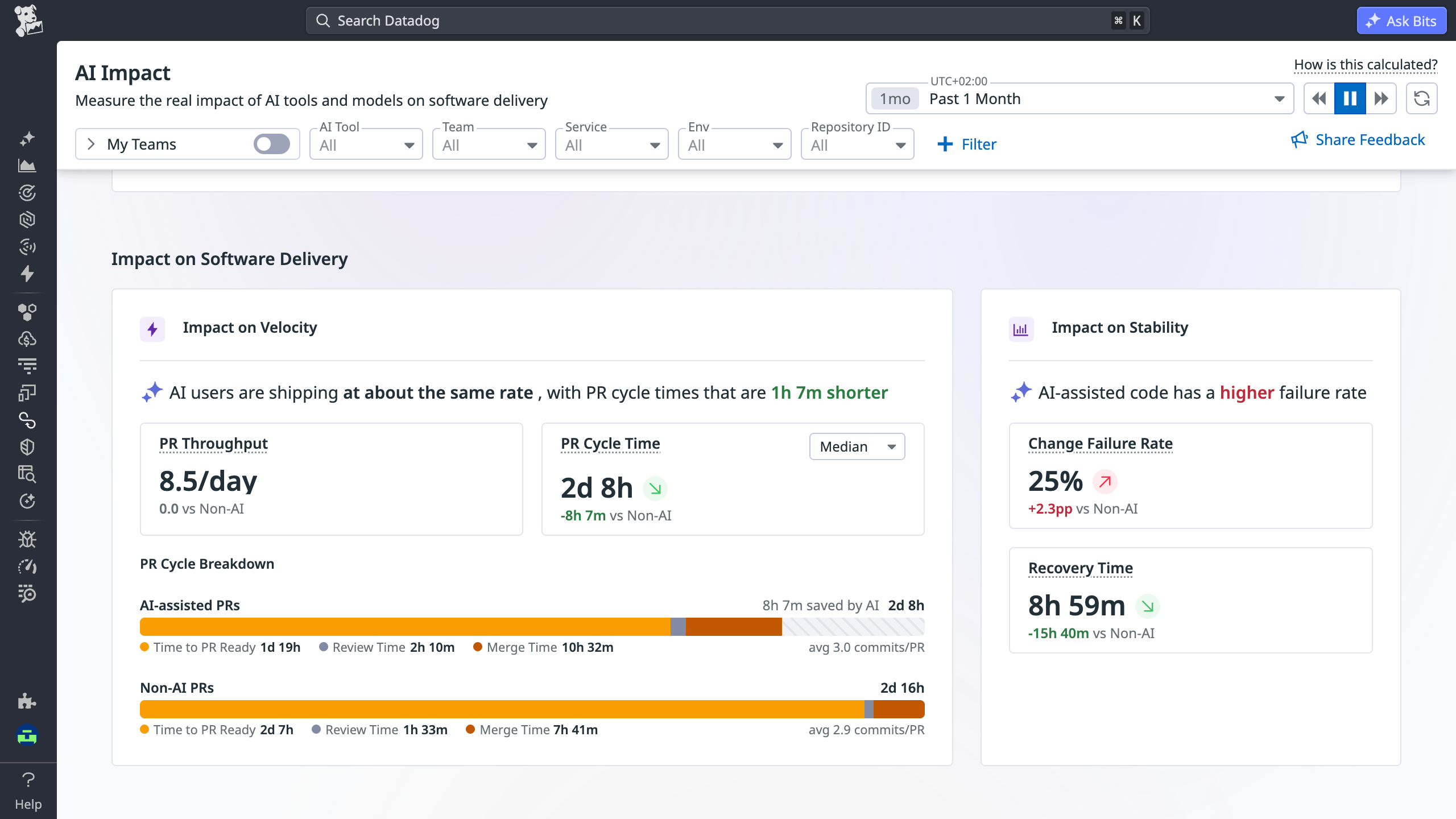Expand the My Teams chevron
The image size is (1456, 819).
click(91, 144)
